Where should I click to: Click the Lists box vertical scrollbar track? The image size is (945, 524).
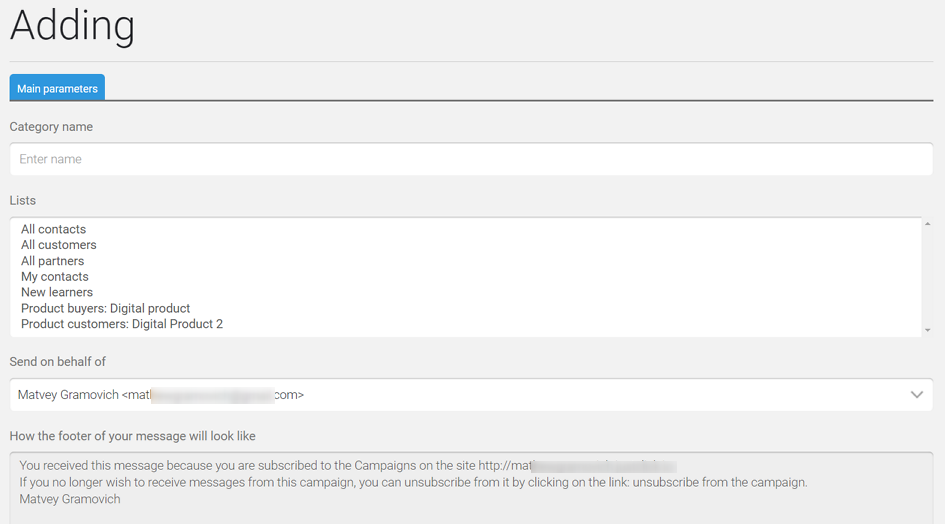pyautogui.click(x=928, y=277)
